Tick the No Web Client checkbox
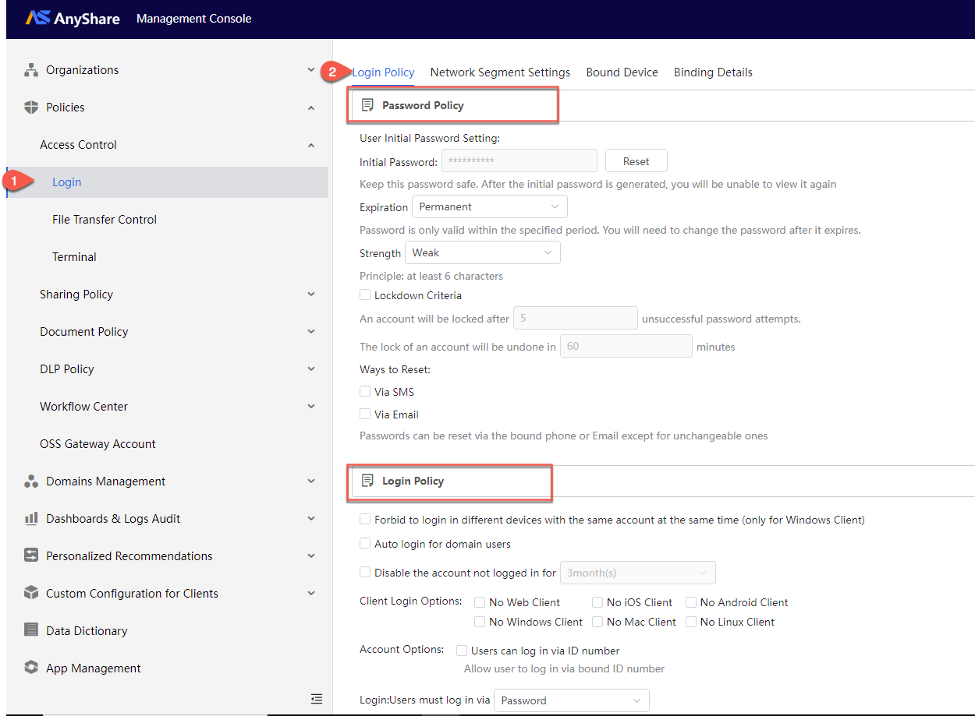976x716 pixels. pyautogui.click(x=480, y=602)
